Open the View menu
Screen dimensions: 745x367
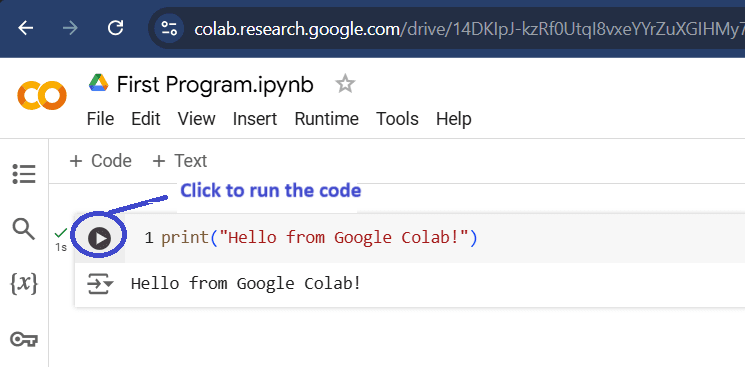(x=197, y=119)
